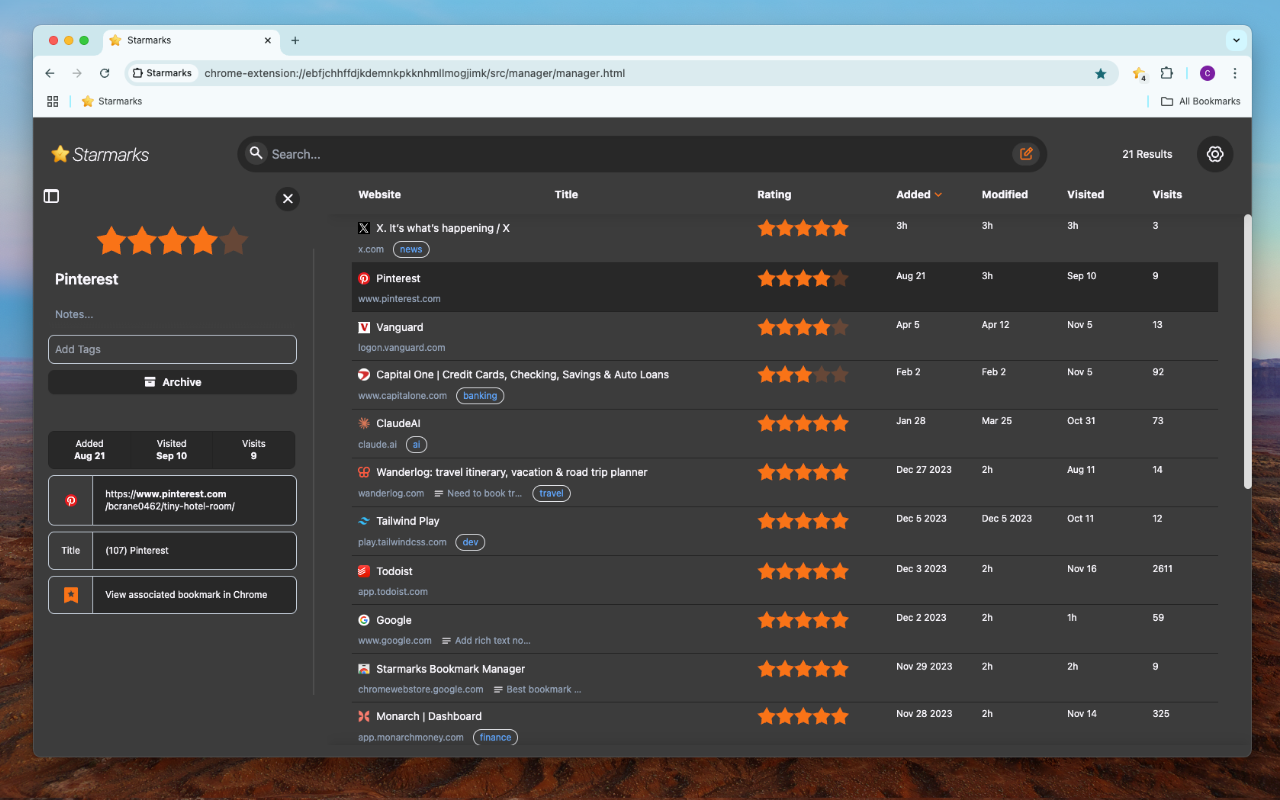Select the X. It's what's happening row

[787, 238]
